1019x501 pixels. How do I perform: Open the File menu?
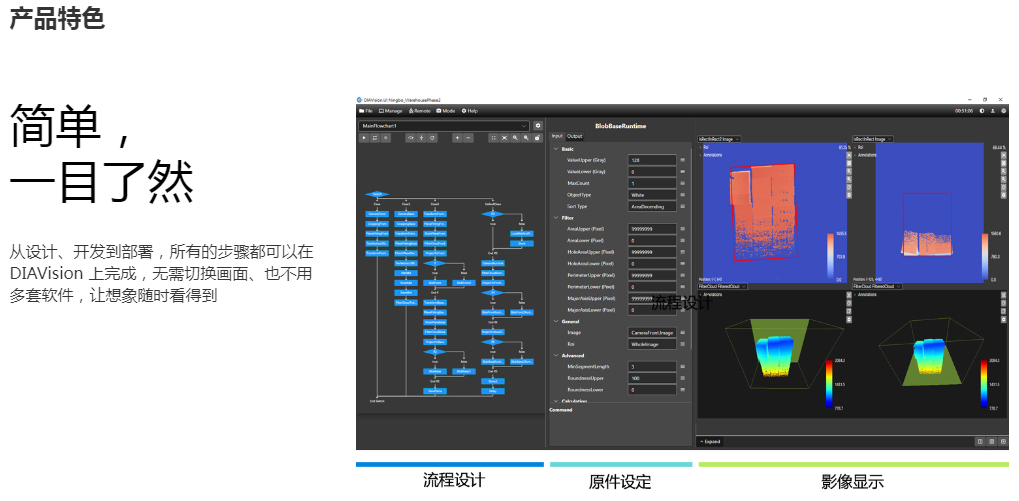[367, 111]
